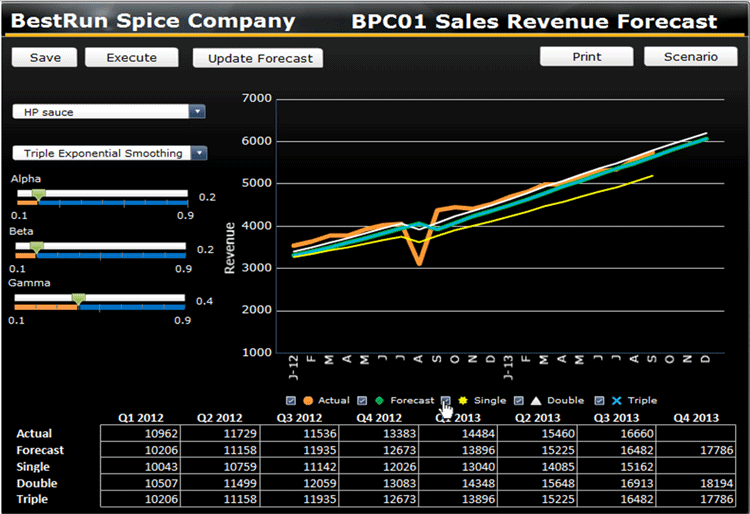Click the J-12 x-axis label
Image resolution: width=750 pixels, height=514 pixels.
coord(294,368)
